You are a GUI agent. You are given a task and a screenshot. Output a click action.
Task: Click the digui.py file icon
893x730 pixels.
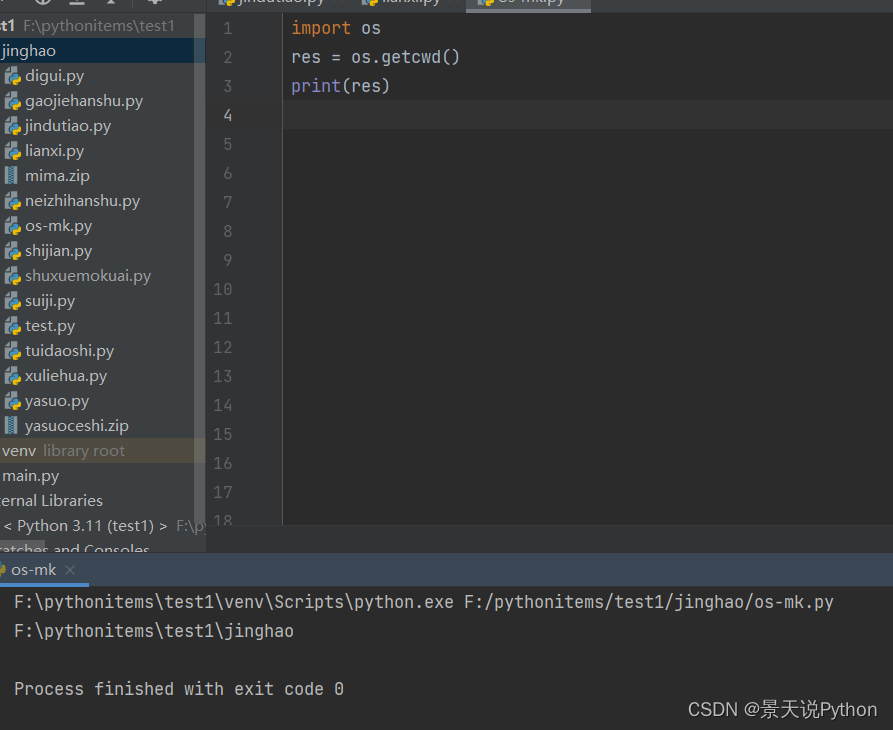(x=14, y=75)
